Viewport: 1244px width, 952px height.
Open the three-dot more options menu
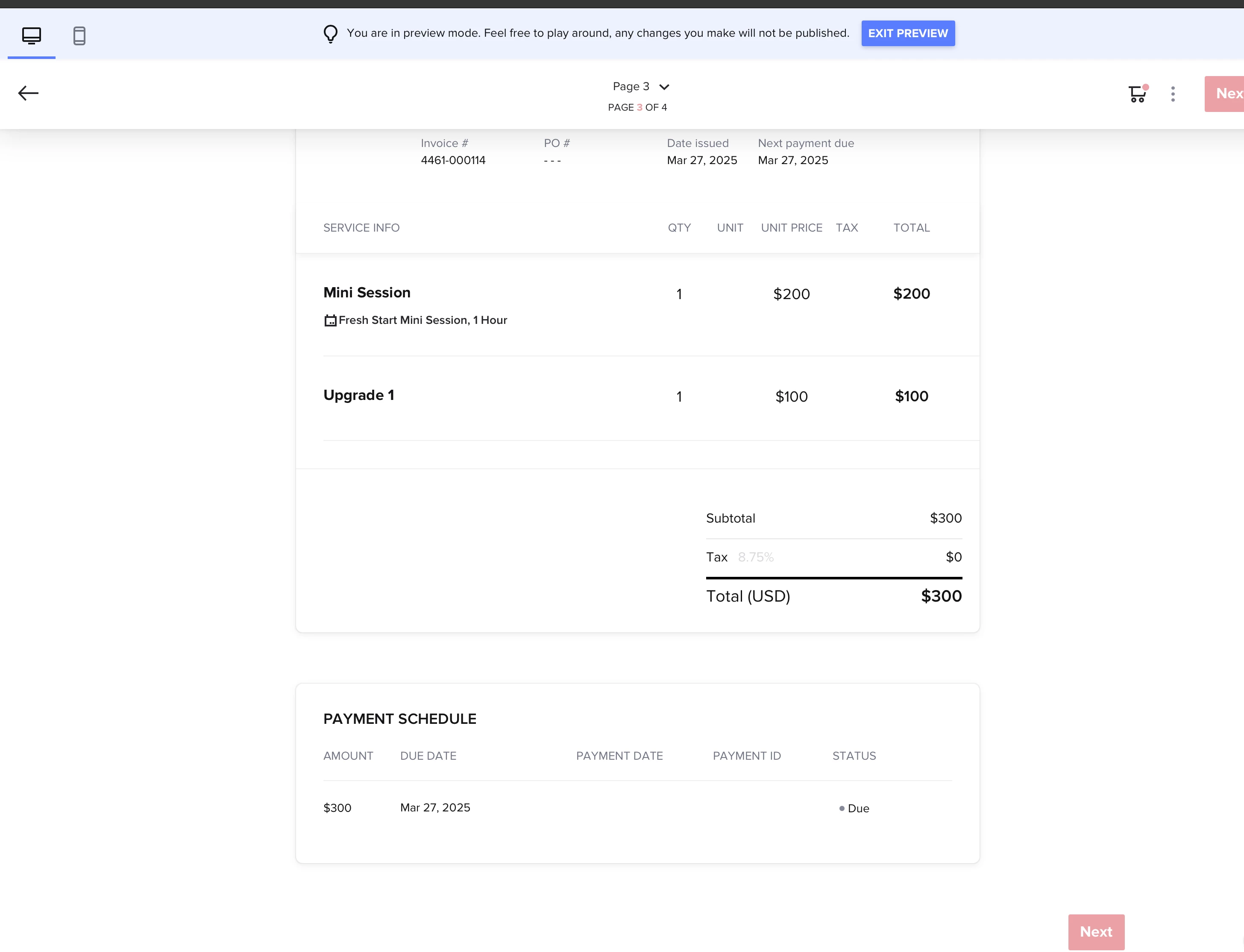[1173, 94]
